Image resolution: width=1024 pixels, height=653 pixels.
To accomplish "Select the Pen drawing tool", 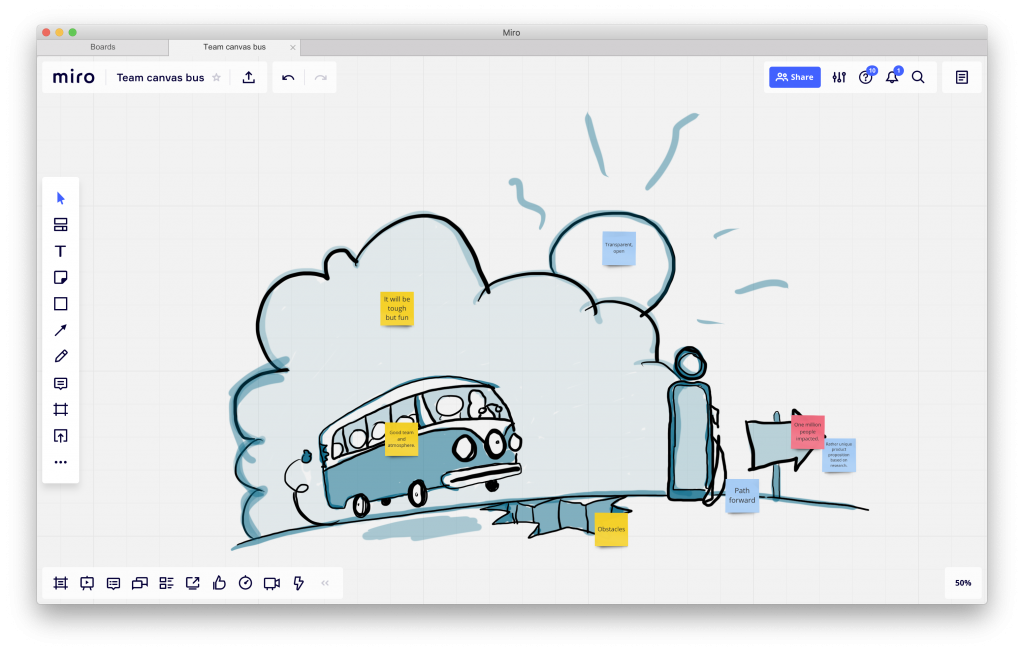I will point(60,356).
